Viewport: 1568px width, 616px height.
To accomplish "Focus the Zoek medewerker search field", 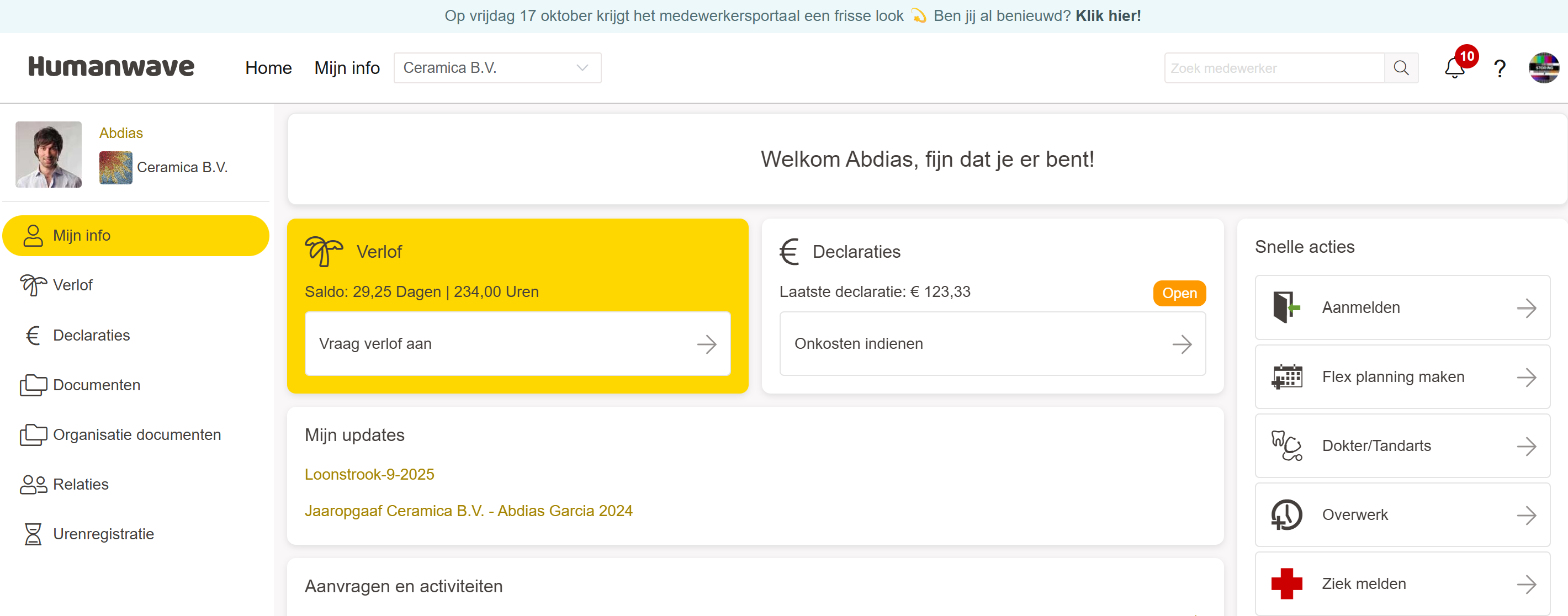I will point(1273,68).
